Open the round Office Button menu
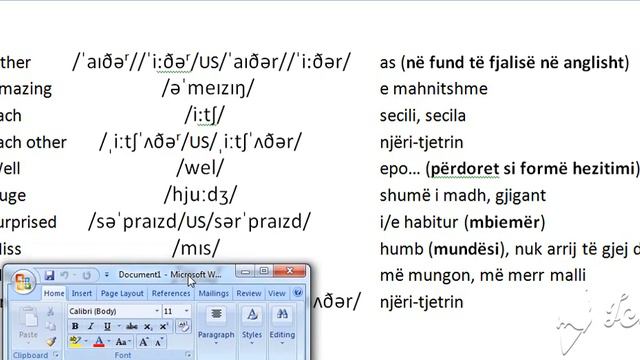Screen dimensions: 640x360 23,282
